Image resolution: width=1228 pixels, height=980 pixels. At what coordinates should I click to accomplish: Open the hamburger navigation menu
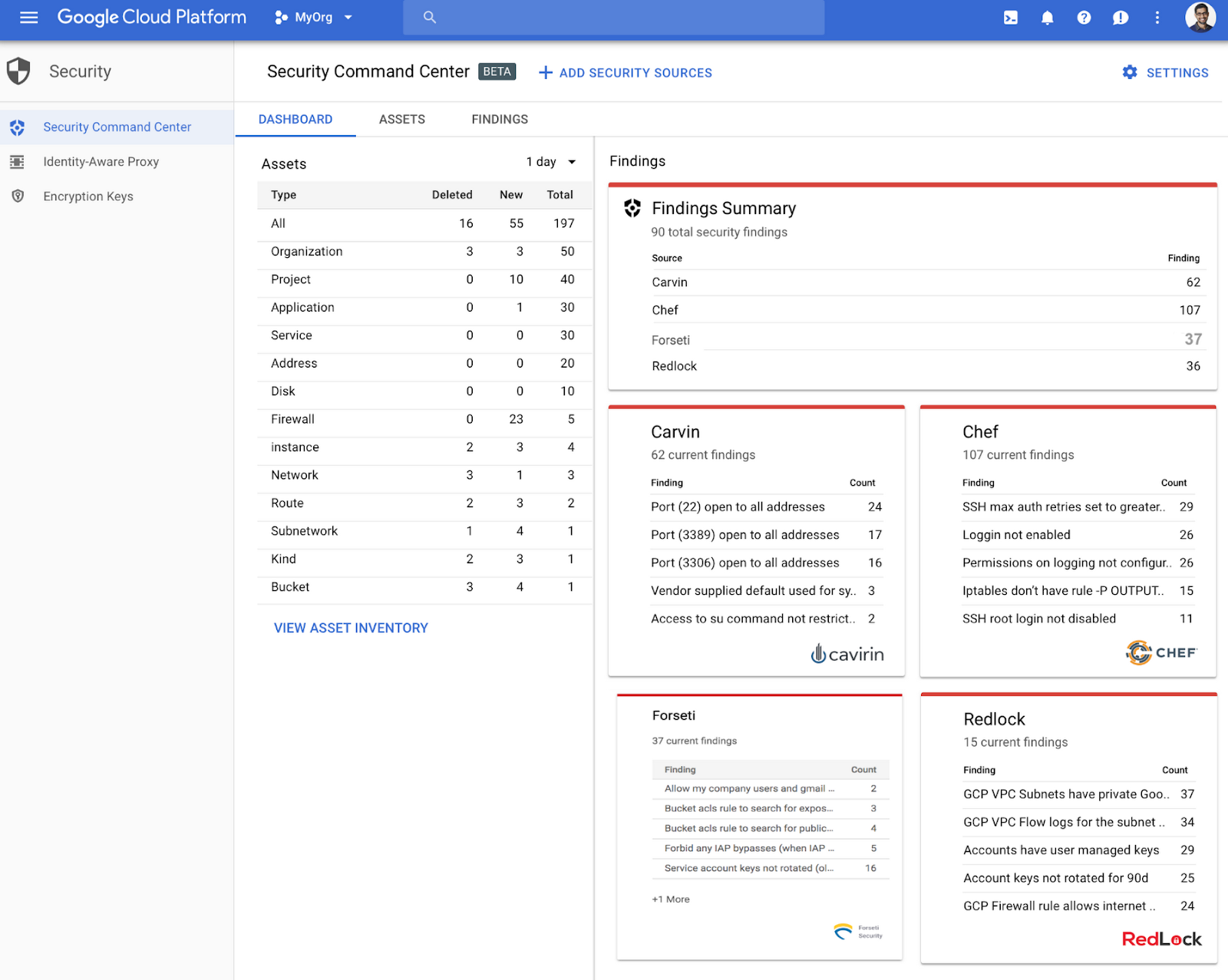click(29, 17)
